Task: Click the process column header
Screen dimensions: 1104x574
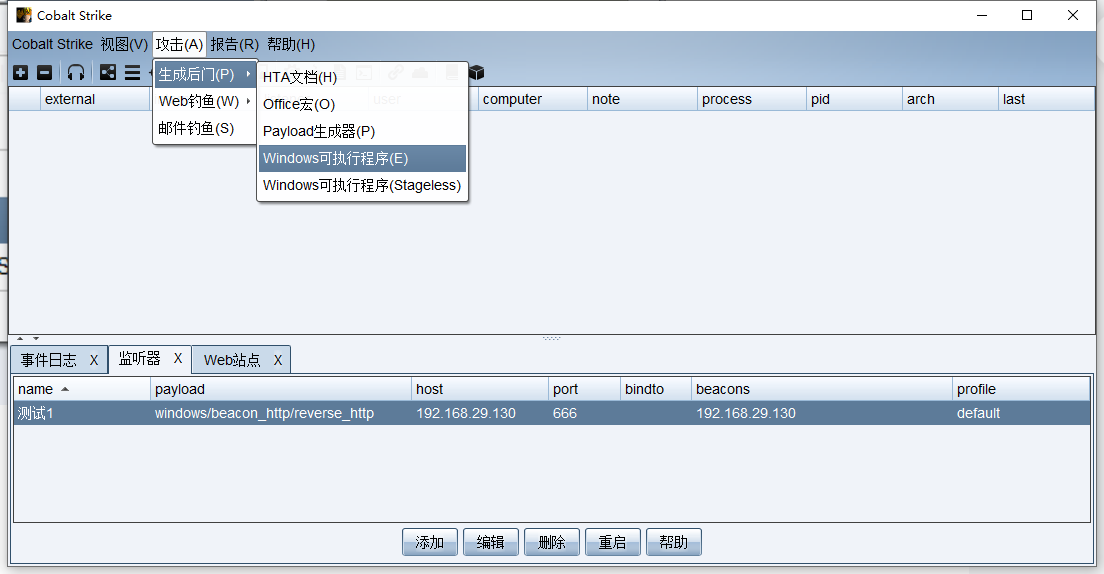Action: click(x=752, y=99)
